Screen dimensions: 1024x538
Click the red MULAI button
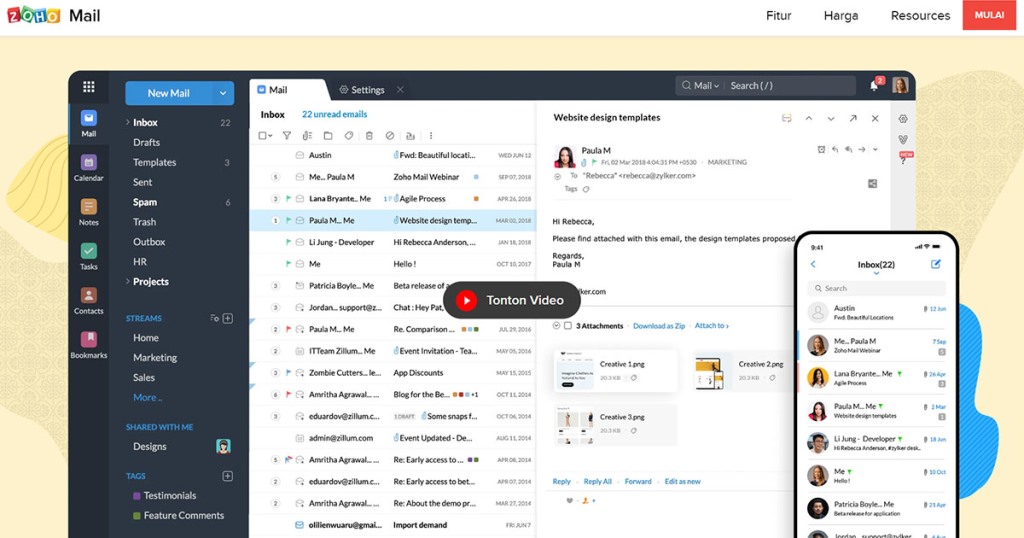click(989, 15)
